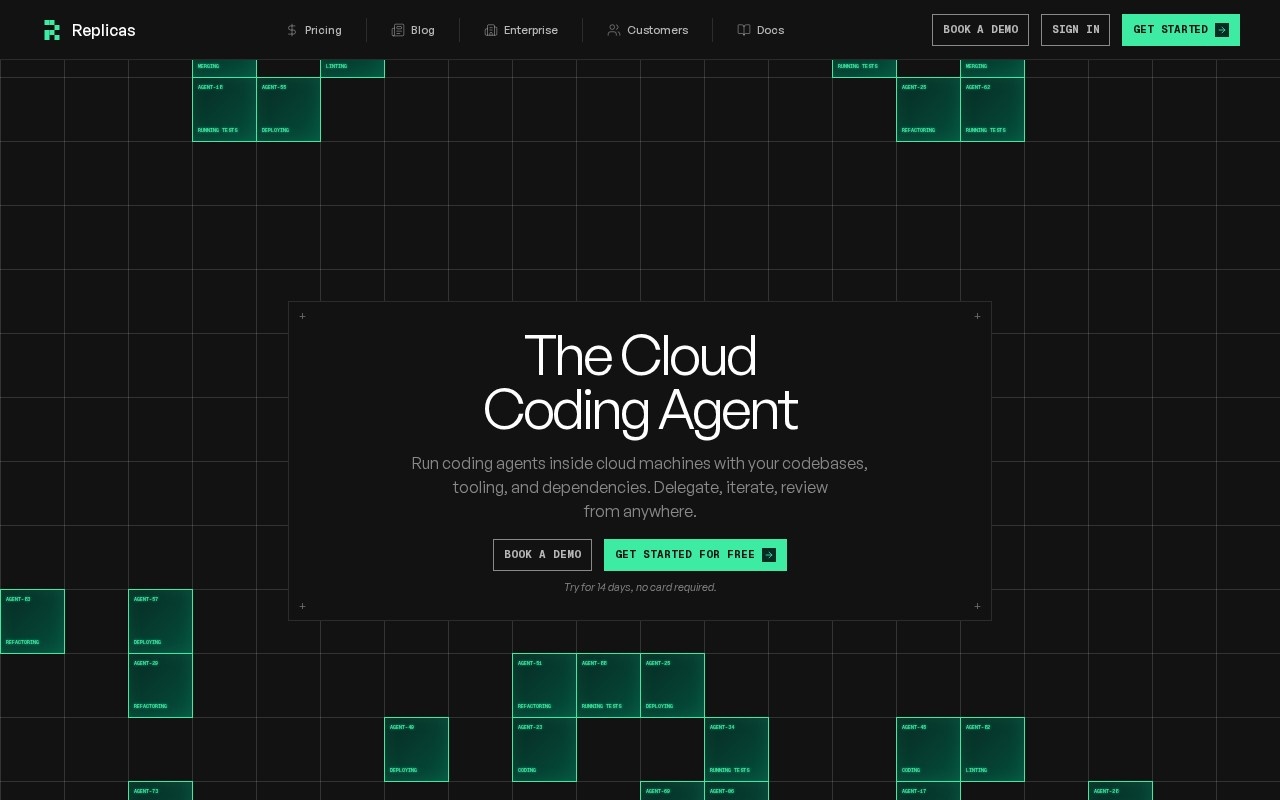
Task: Click the header Get Started button
Action: (1181, 30)
